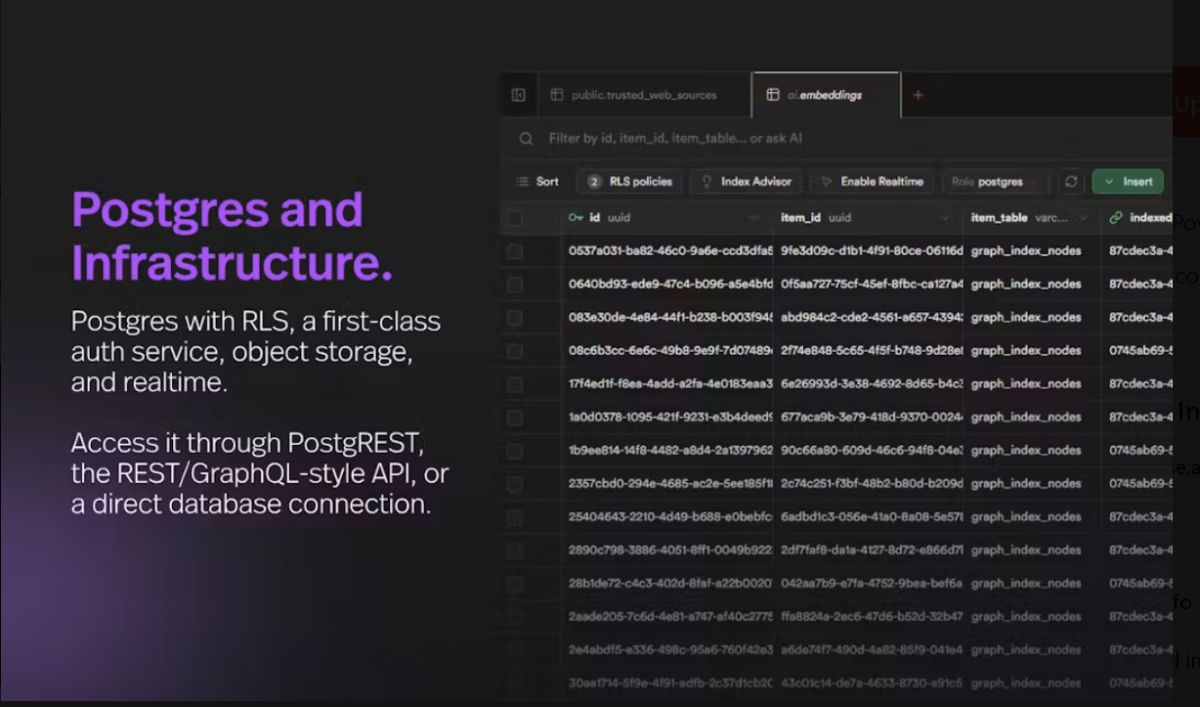Open the Role postgres dropdown
Screen dimensions: 1200x707
(997, 182)
